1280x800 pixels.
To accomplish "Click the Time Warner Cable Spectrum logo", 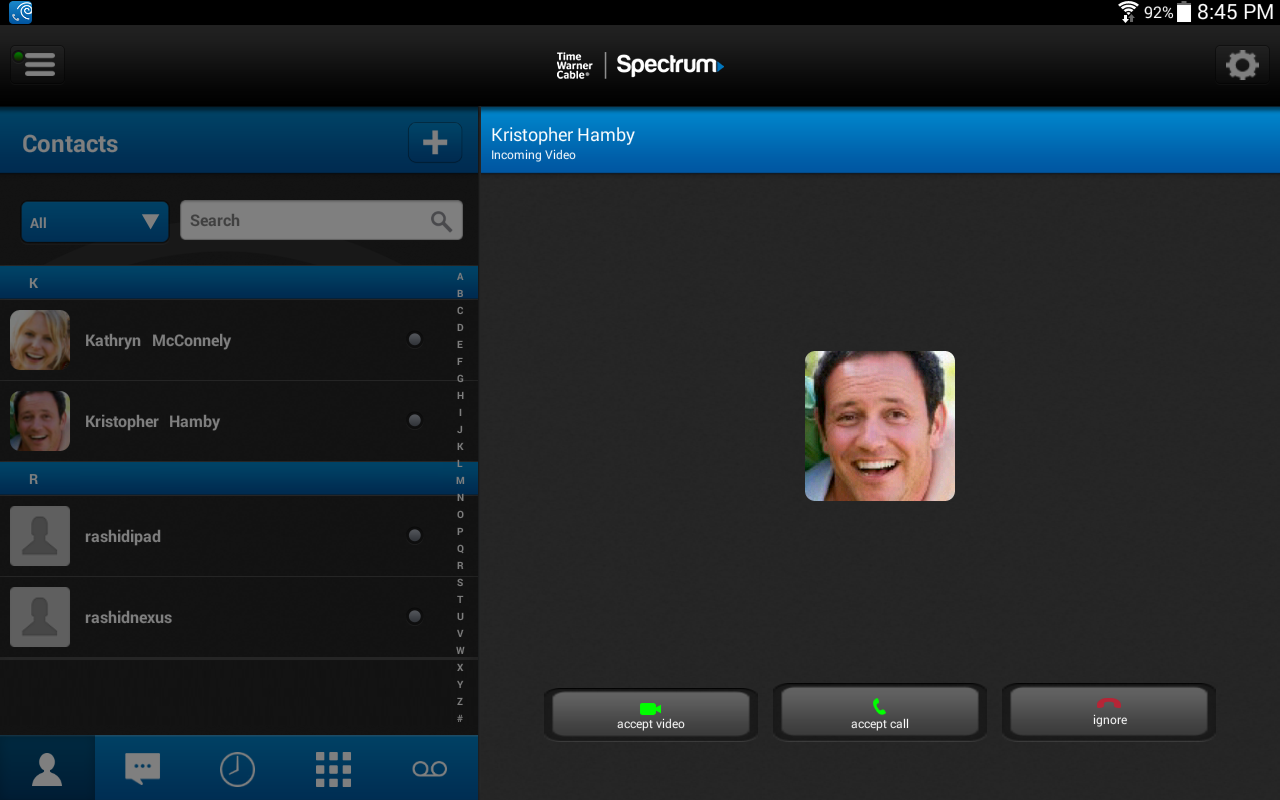I will (x=640, y=66).
